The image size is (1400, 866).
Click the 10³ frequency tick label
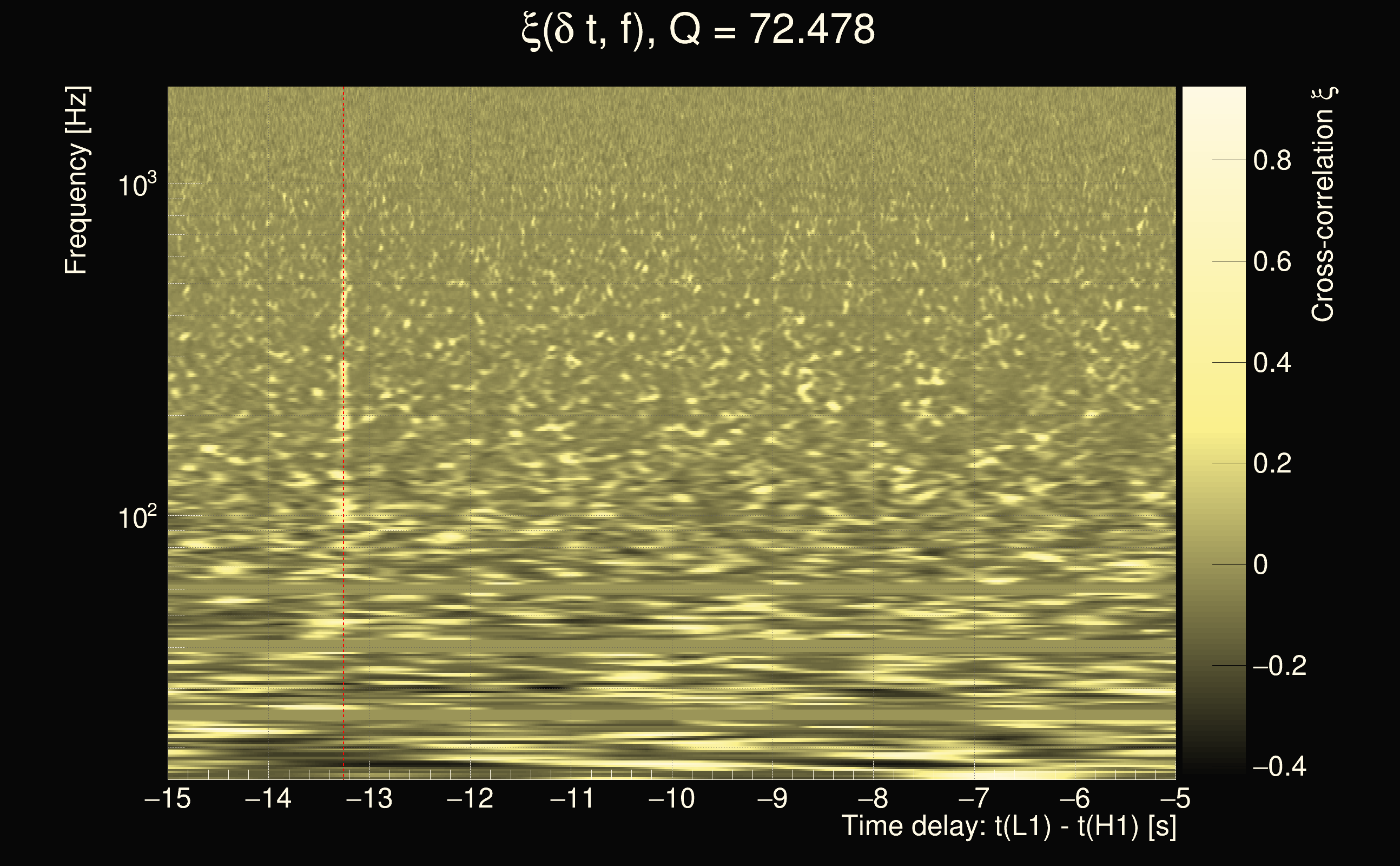[x=137, y=185]
